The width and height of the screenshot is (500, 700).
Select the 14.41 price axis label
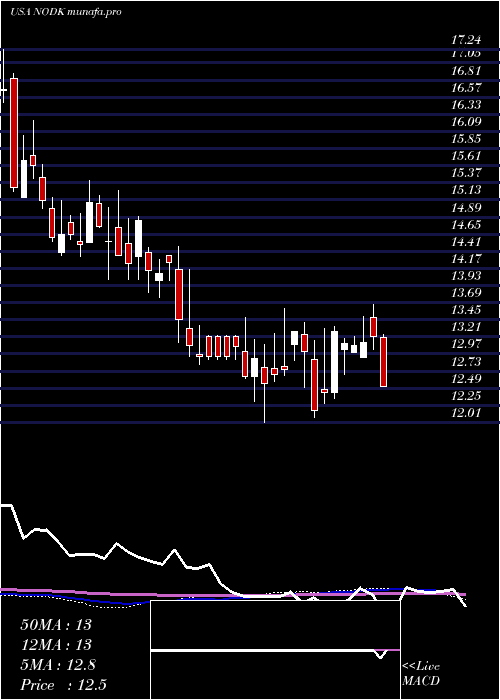[466, 242]
